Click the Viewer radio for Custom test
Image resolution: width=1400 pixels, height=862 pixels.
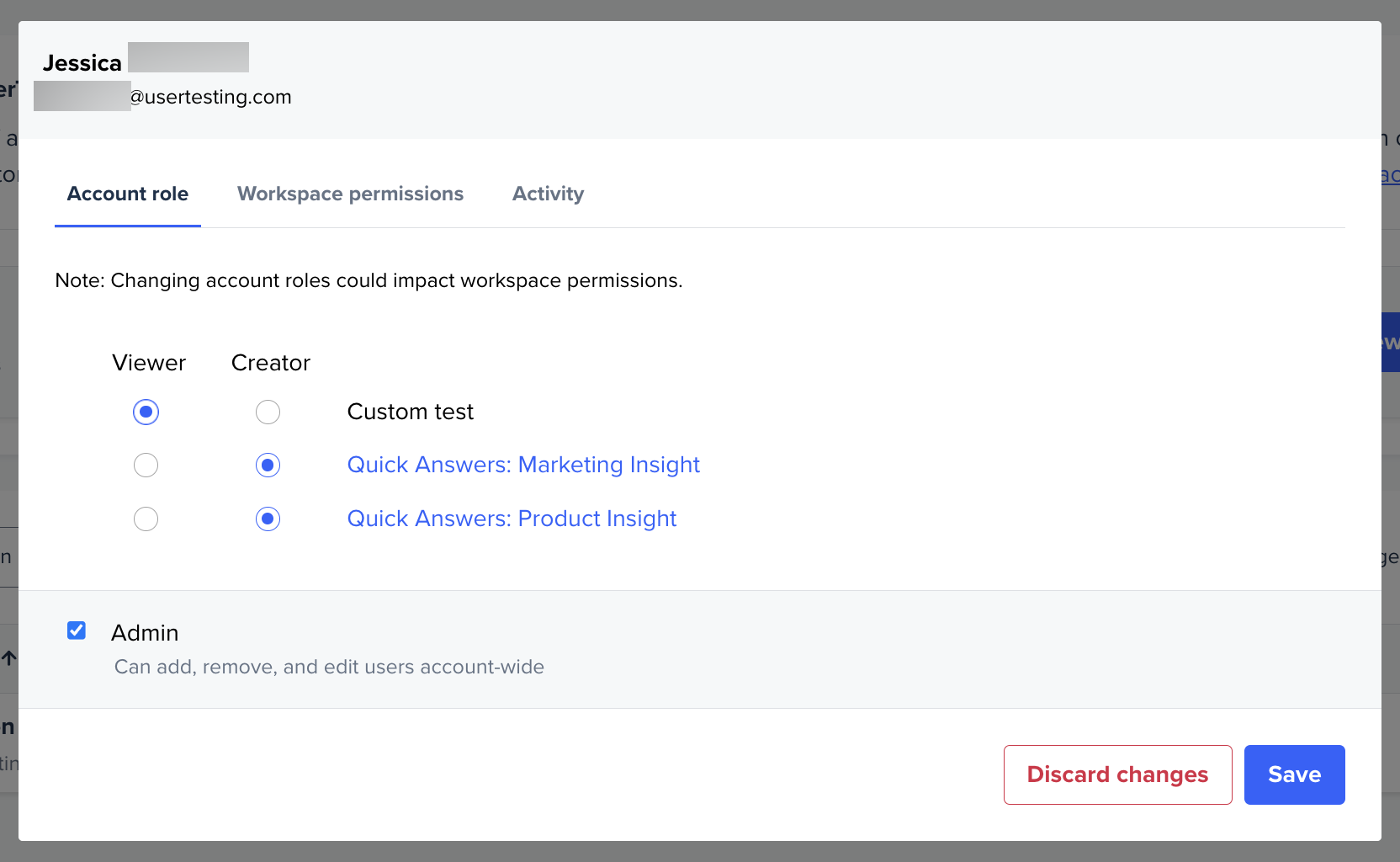[x=146, y=412]
